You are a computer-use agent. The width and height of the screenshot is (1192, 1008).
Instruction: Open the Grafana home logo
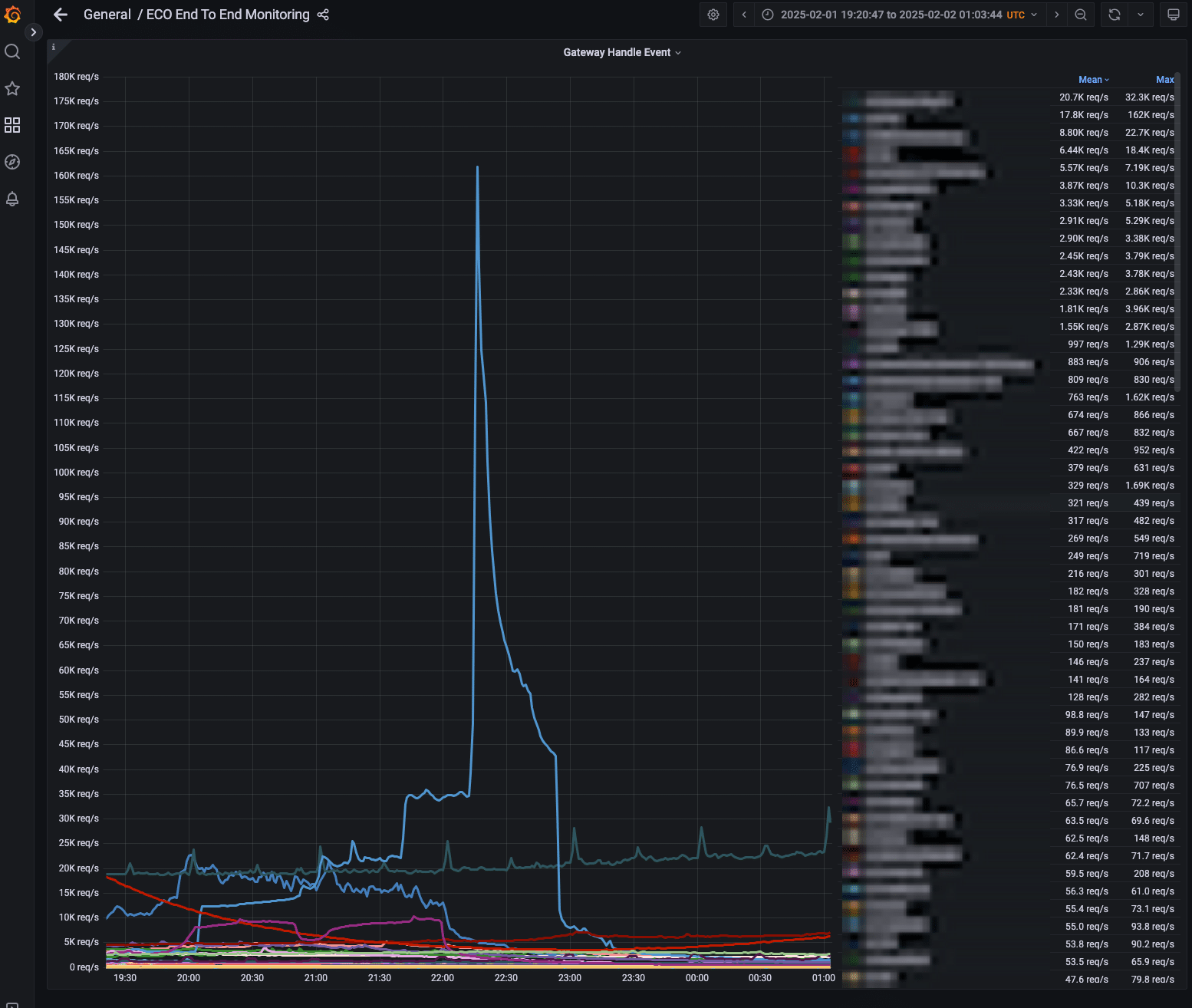coord(12,15)
